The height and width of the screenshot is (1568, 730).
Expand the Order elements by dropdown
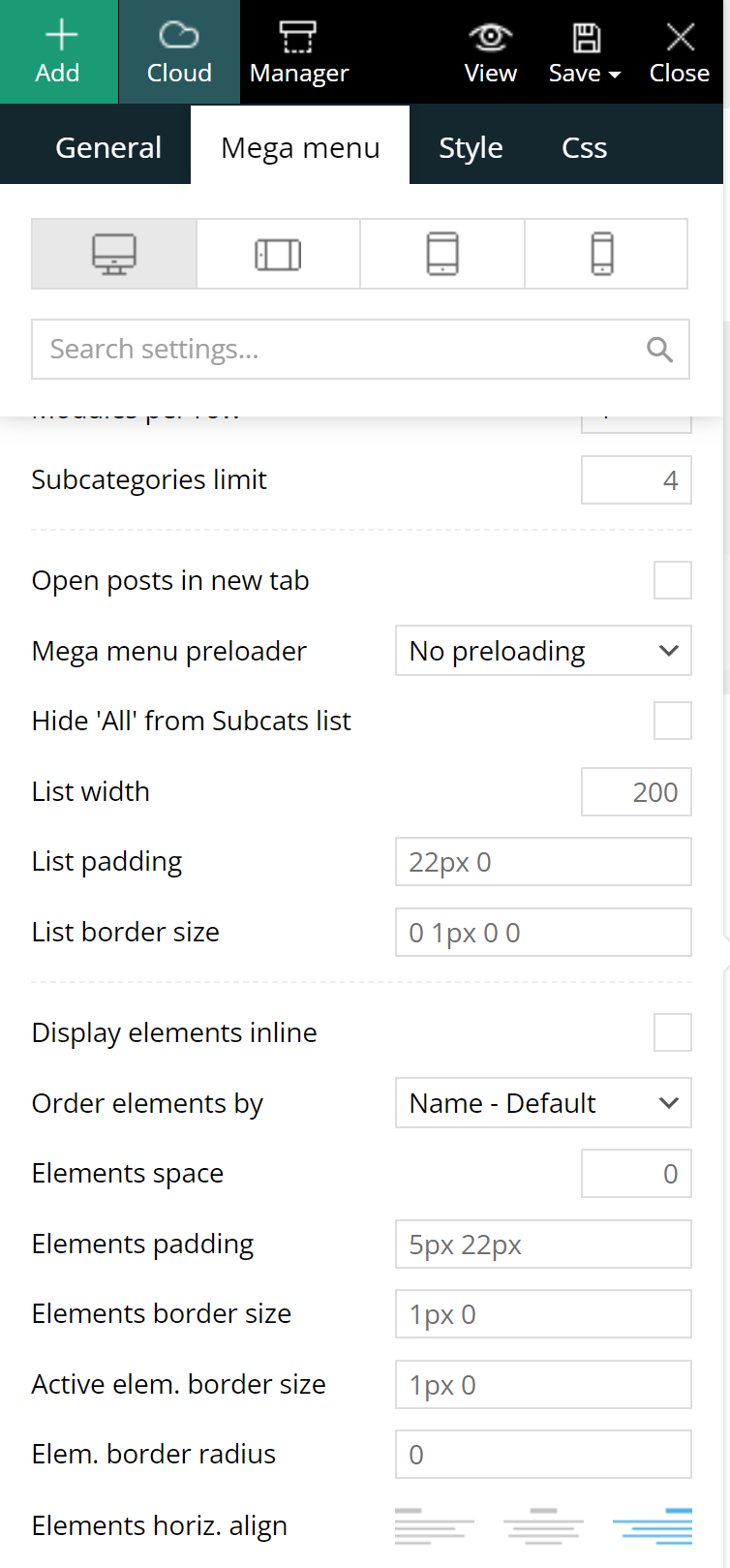pos(543,1103)
